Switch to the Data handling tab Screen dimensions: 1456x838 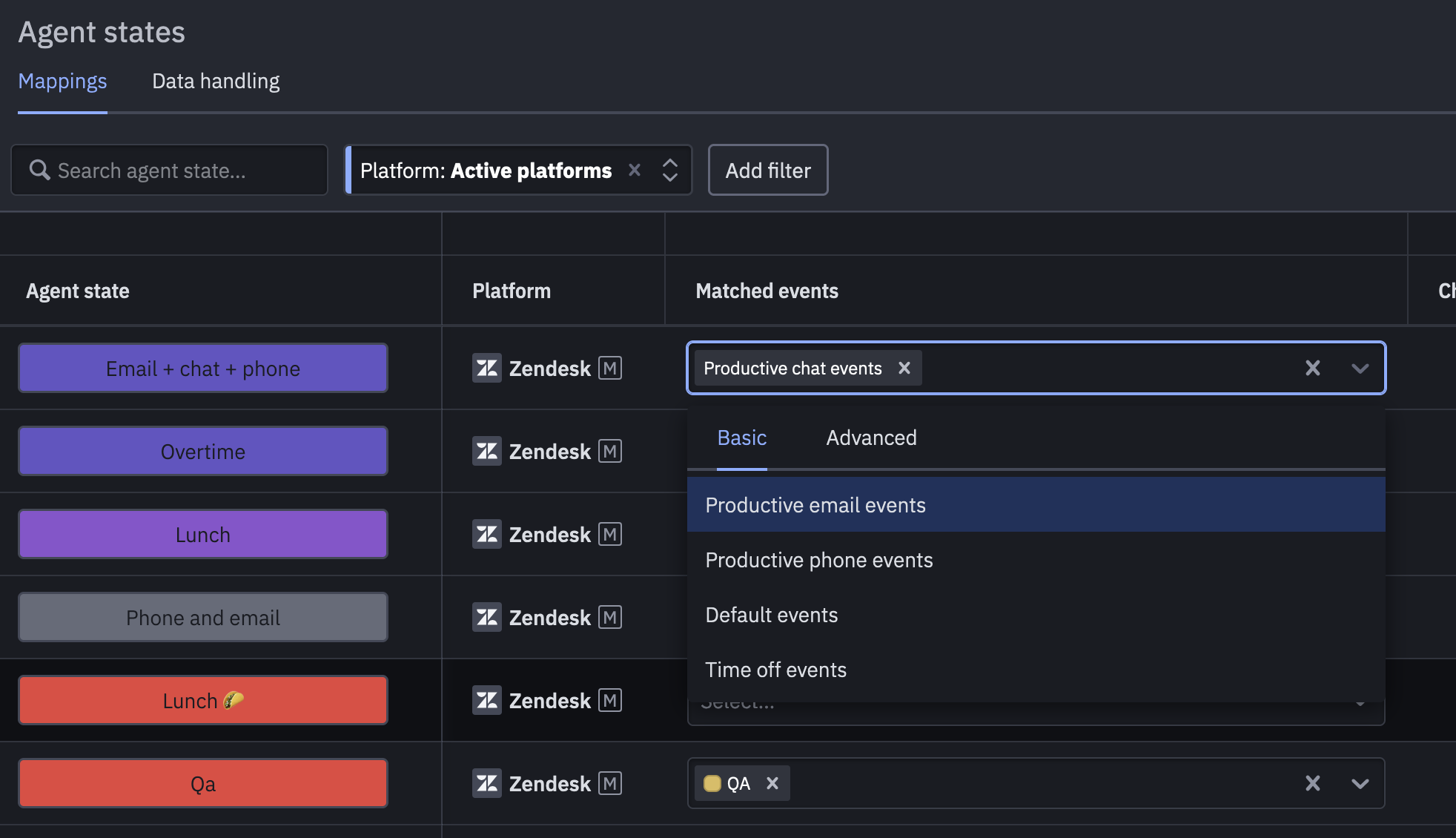215,81
